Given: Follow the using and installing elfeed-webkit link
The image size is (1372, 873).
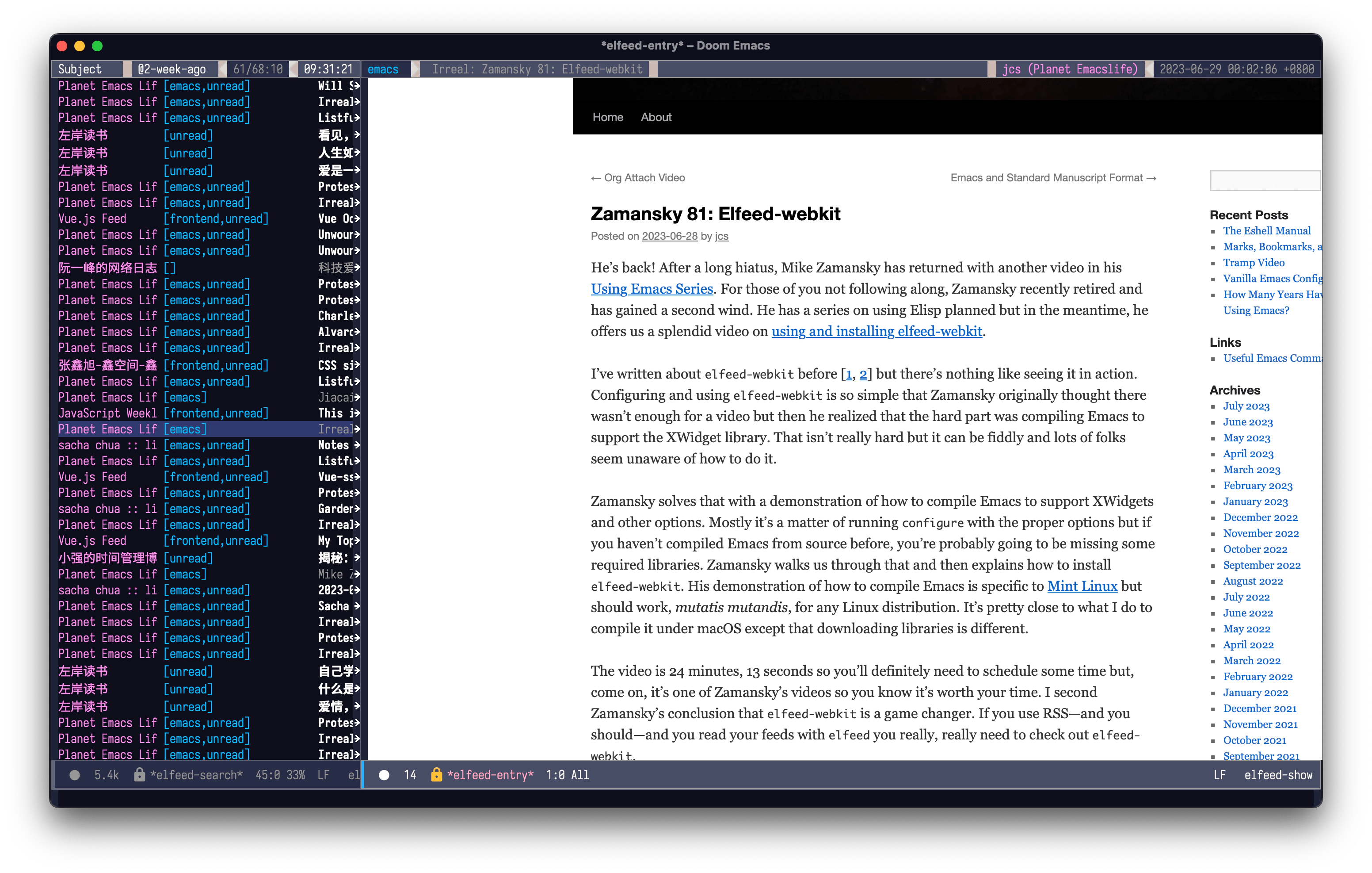Looking at the screenshot, I should point(877,331).
